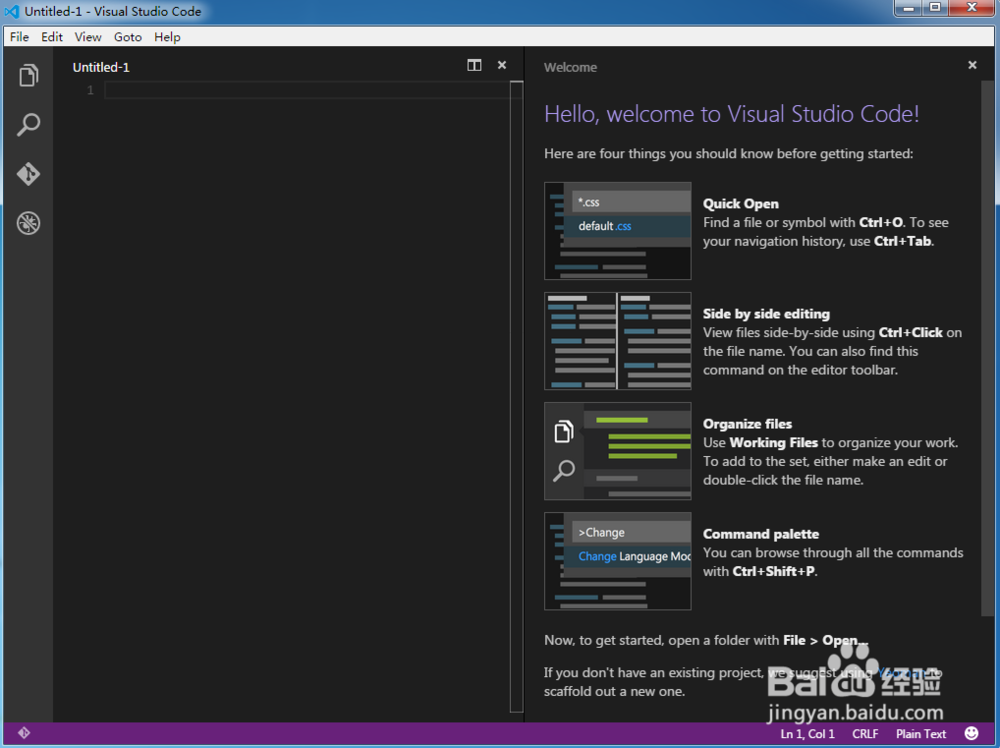Click the Quick Open heading

pyautogui.click(x=740, y=203)
